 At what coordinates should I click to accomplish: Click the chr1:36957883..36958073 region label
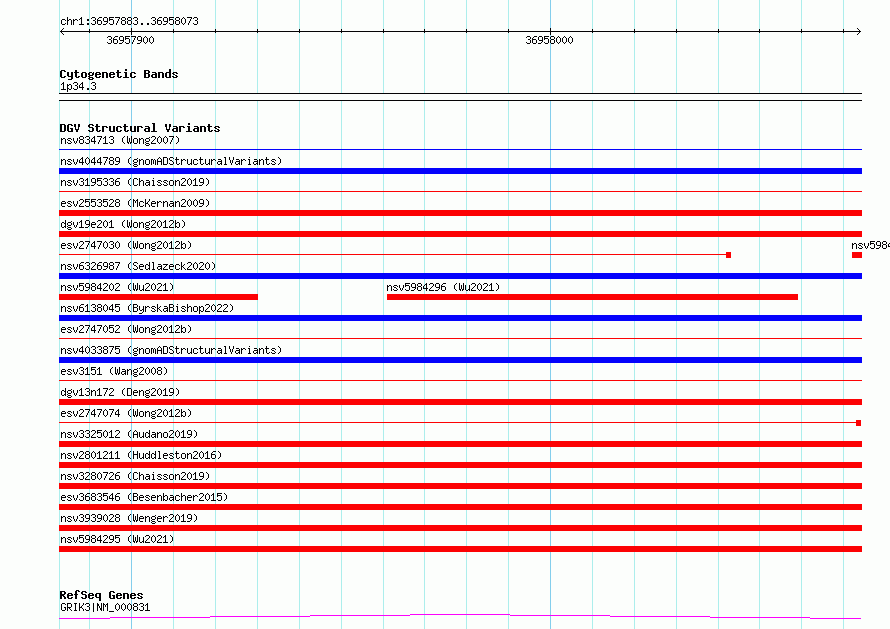pos(129,21)
